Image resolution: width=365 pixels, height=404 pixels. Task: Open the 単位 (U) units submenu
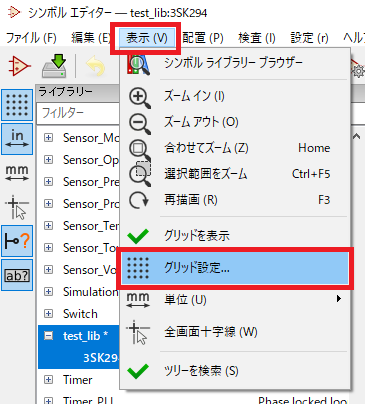235,299
